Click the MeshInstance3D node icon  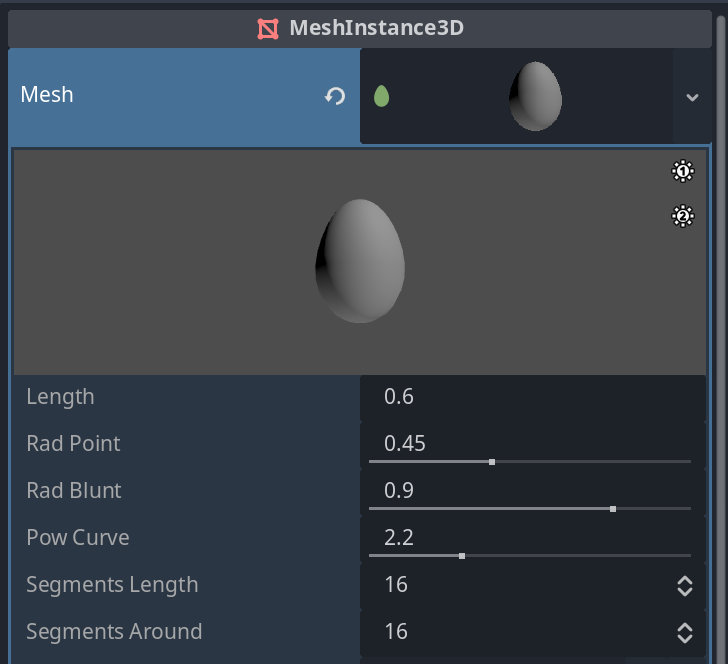pos(267,28)
